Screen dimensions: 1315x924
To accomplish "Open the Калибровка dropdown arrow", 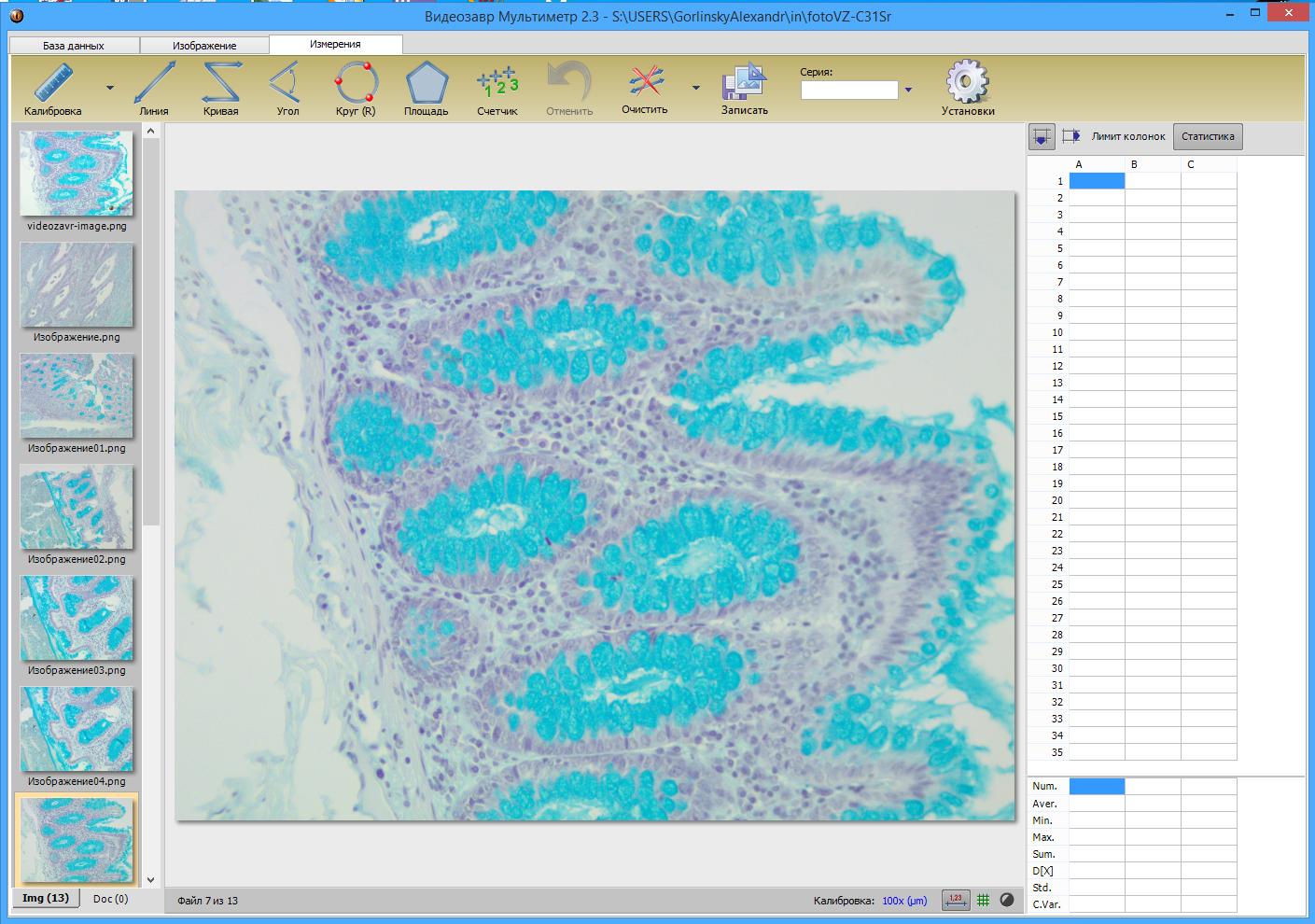I will point(110,89).
